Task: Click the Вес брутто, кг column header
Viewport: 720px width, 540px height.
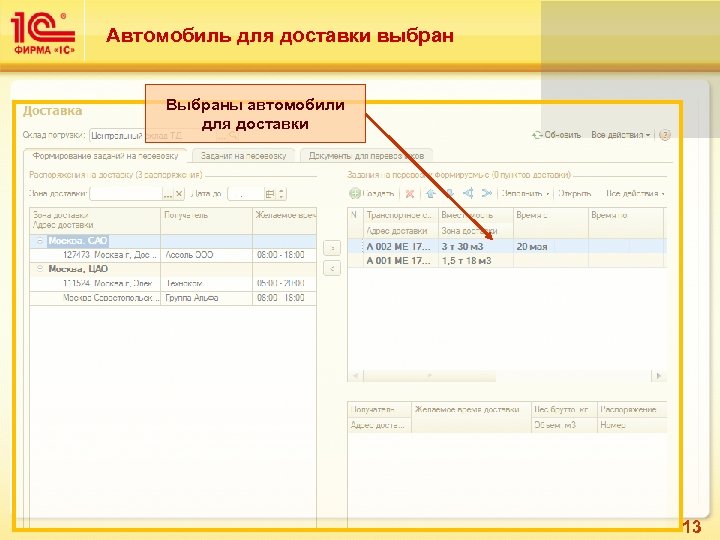Action: [564, 410]
